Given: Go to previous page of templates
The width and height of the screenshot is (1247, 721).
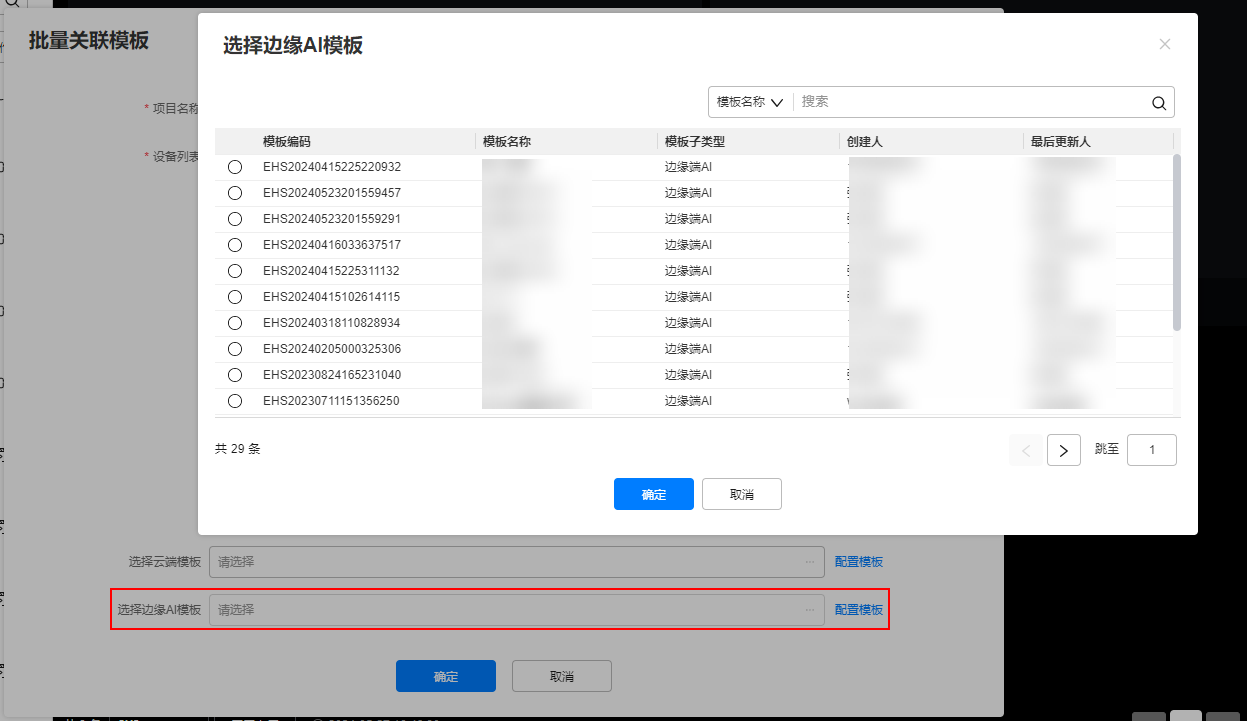Looking at the screenshot, I should pyautogui.click(x=1026, y=450).
